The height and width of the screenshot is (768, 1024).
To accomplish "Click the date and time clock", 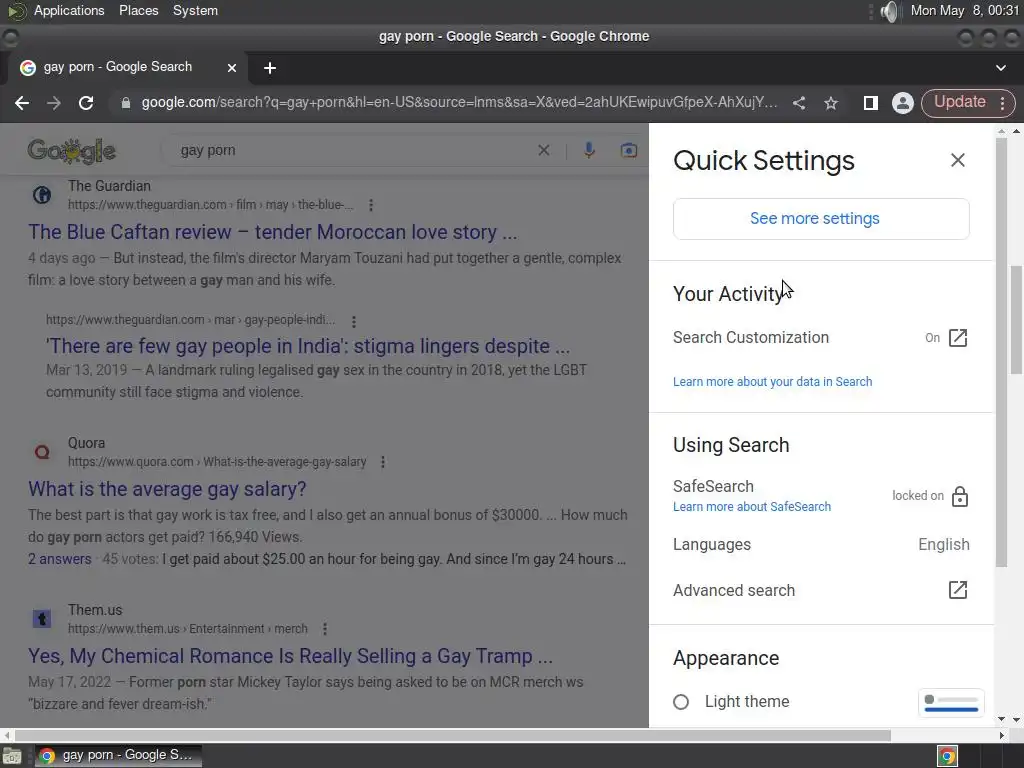I will [x=965, y=10].
